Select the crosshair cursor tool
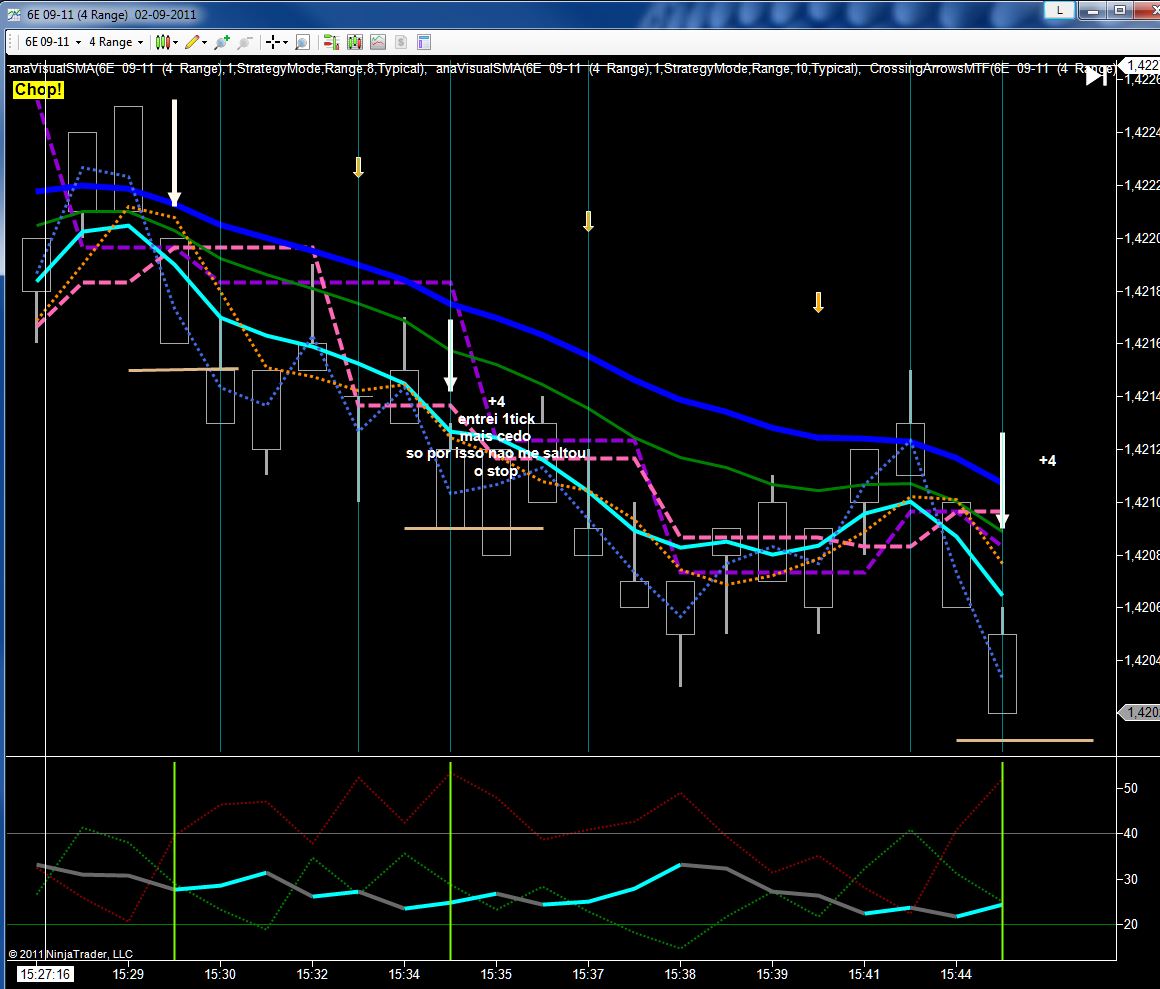This screenshot has height=989, width=1160. 272,42
